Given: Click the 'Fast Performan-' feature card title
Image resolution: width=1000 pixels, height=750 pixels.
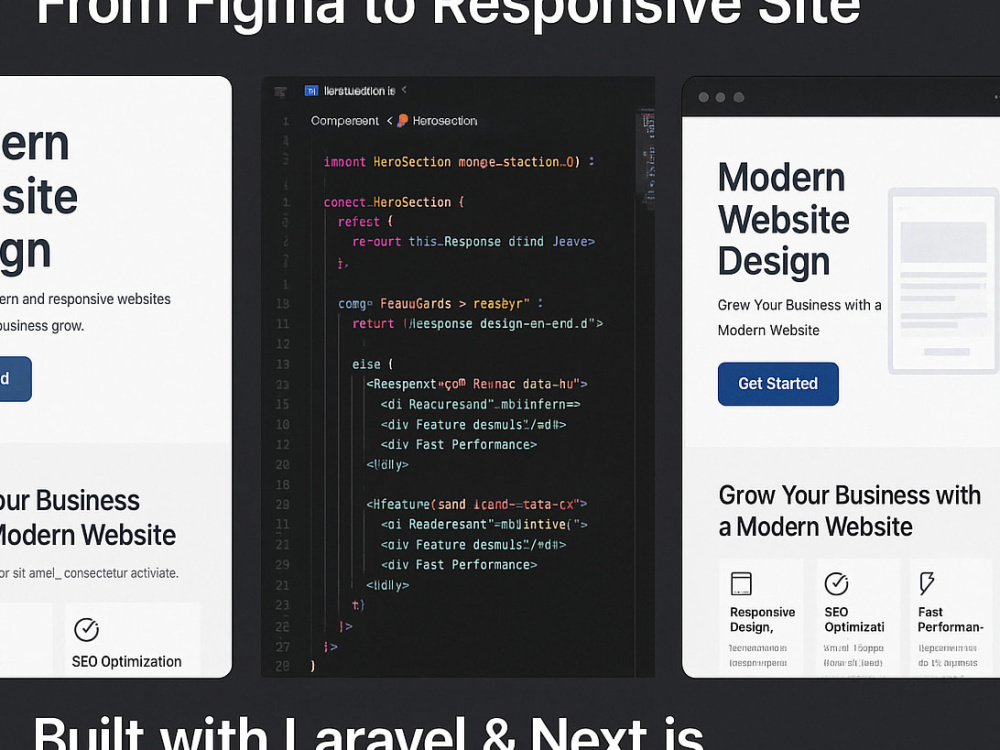Looking at the screenshot, I should (950, 619).
